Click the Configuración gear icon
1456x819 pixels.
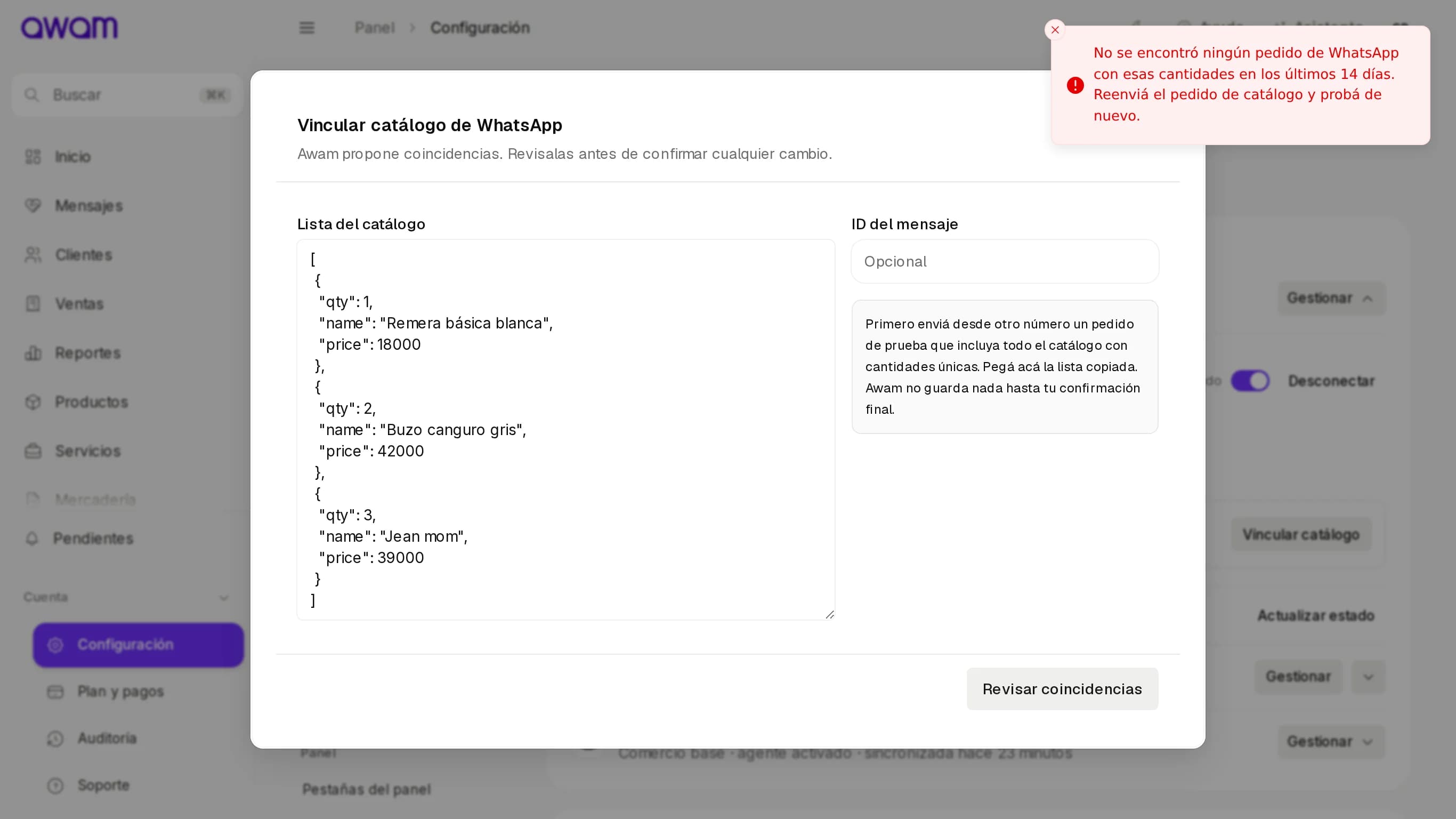tap(55, 645)
